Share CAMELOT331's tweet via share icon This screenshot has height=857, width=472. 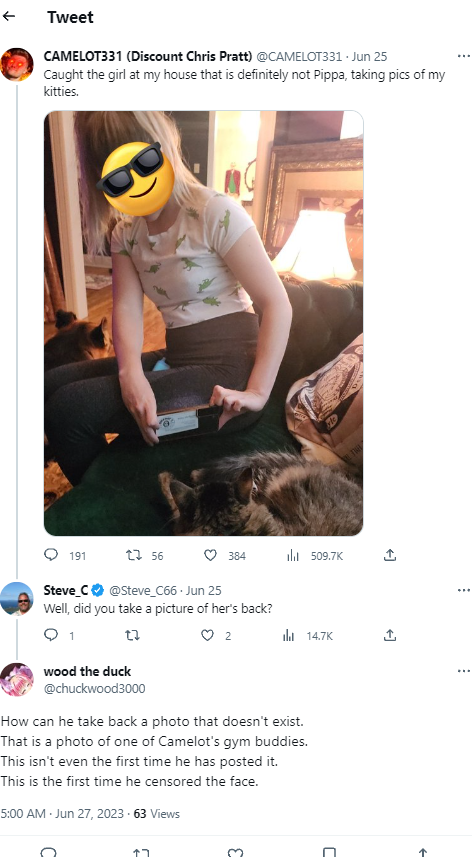390,555
